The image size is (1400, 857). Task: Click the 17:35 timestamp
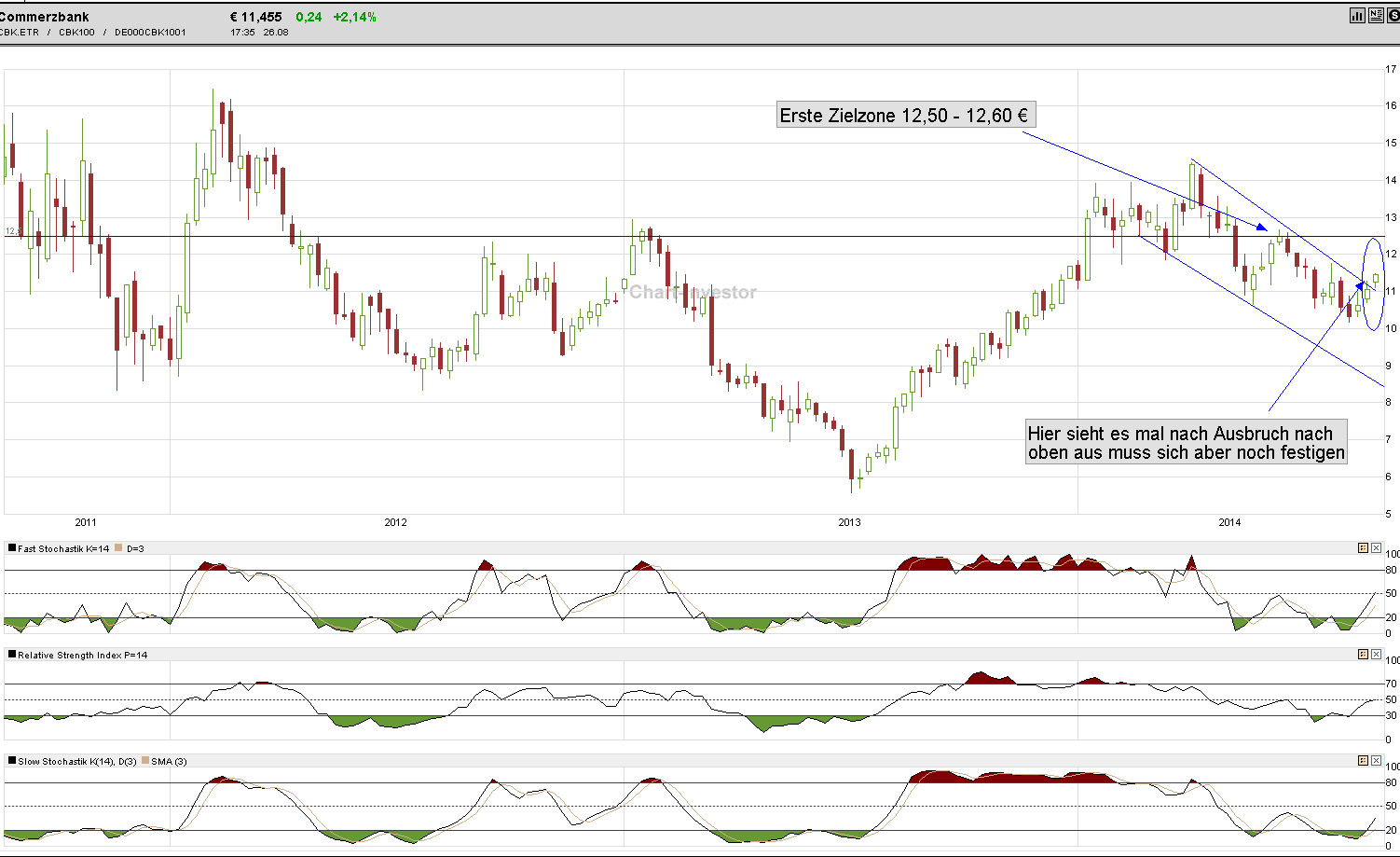pyautogui.click(x=242, y=32)
